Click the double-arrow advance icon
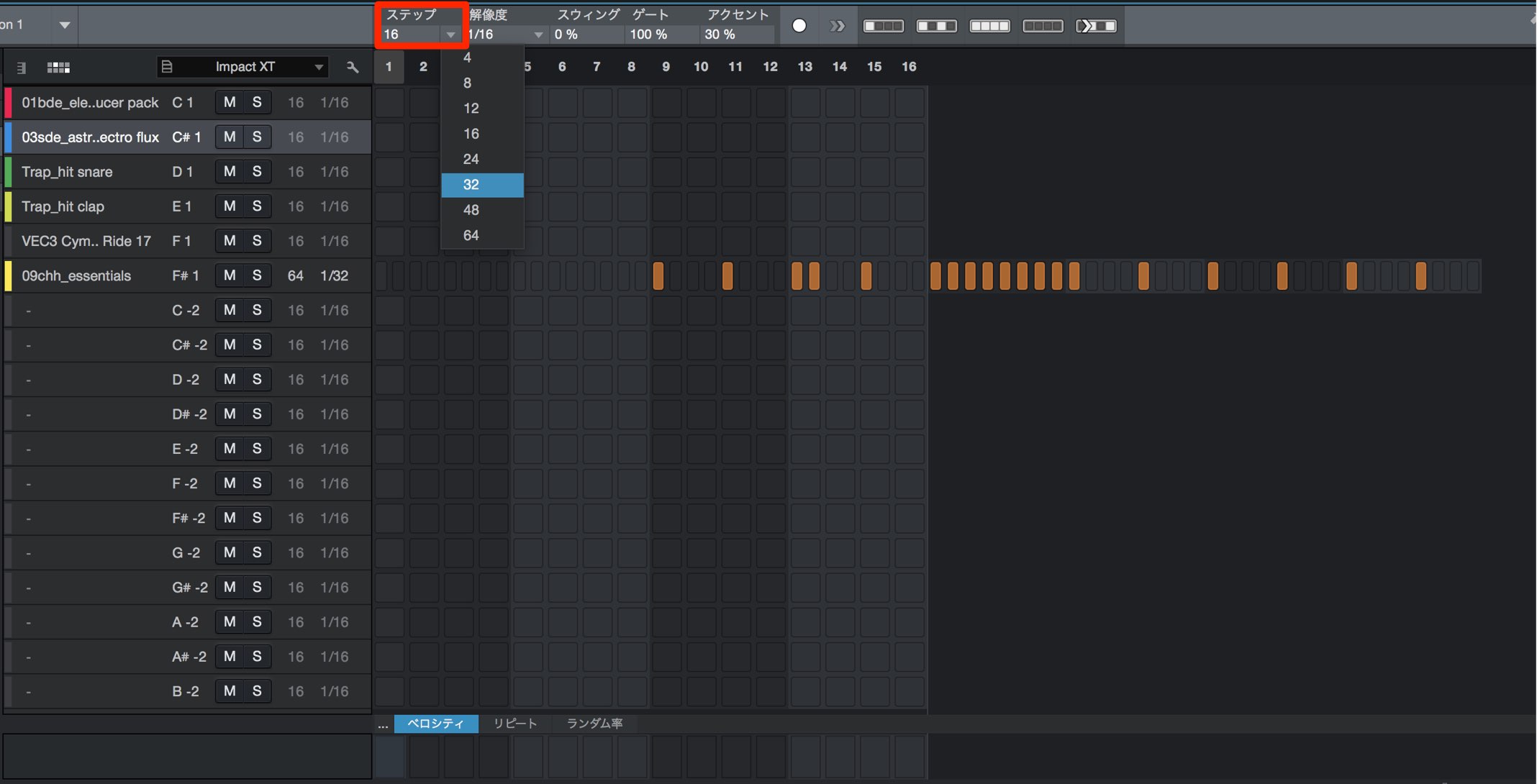This screenshot has width=1537, height=784. pyautogui.click(x=837, y=26)
